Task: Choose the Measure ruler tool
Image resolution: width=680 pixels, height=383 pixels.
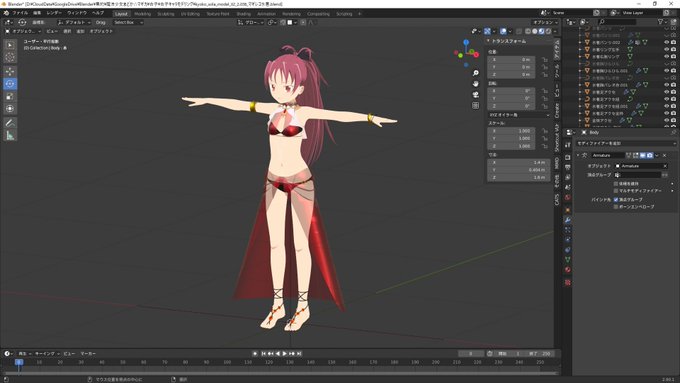Action: (x=10, y=136)
